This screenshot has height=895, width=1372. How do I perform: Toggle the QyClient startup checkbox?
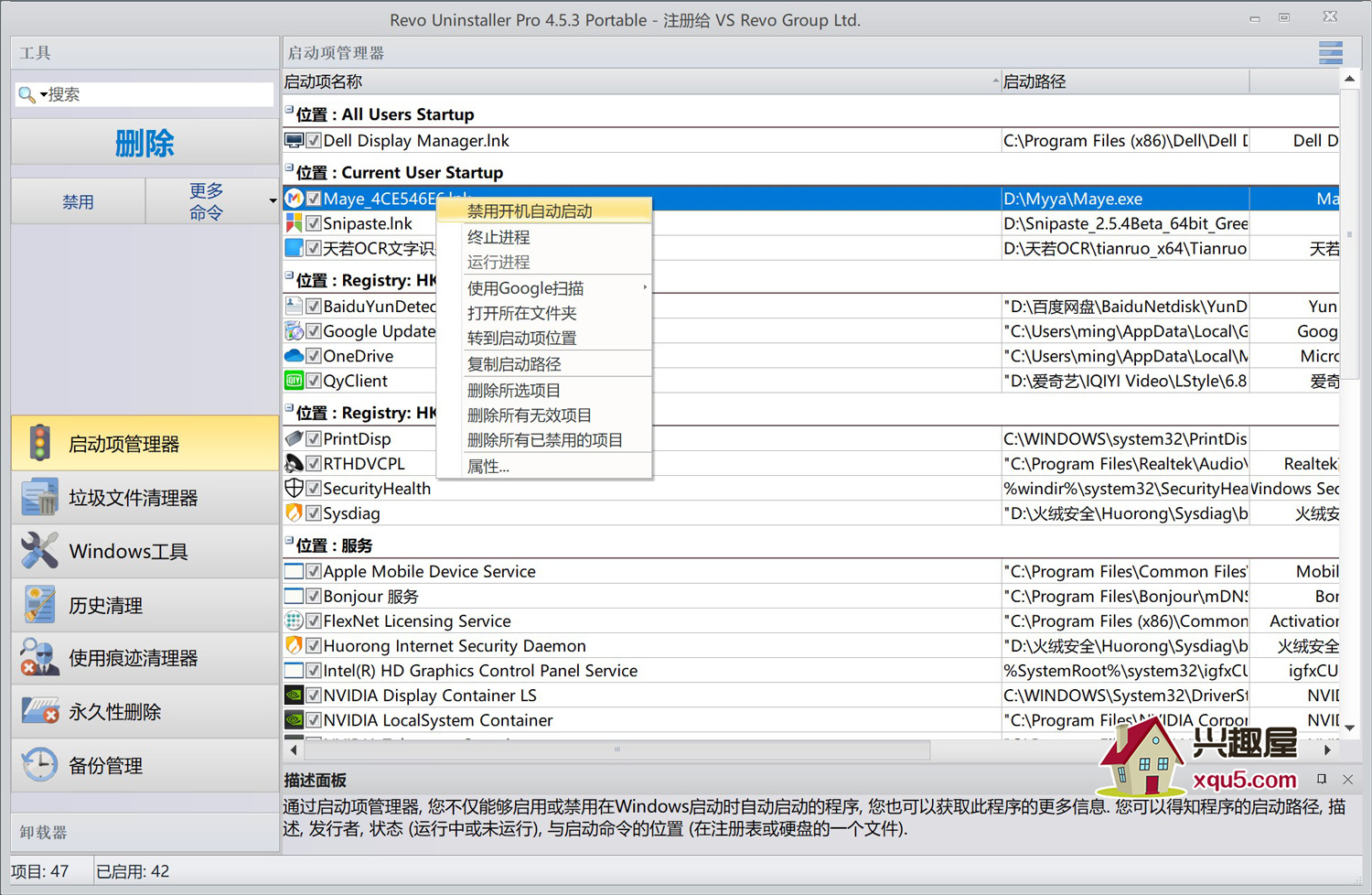click(x=314, y=381)
